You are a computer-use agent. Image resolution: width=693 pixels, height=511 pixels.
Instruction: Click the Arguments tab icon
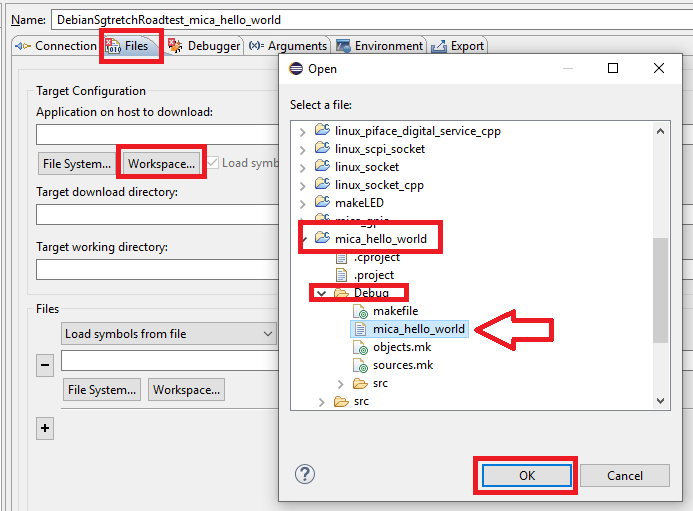[x=256, y=46]
